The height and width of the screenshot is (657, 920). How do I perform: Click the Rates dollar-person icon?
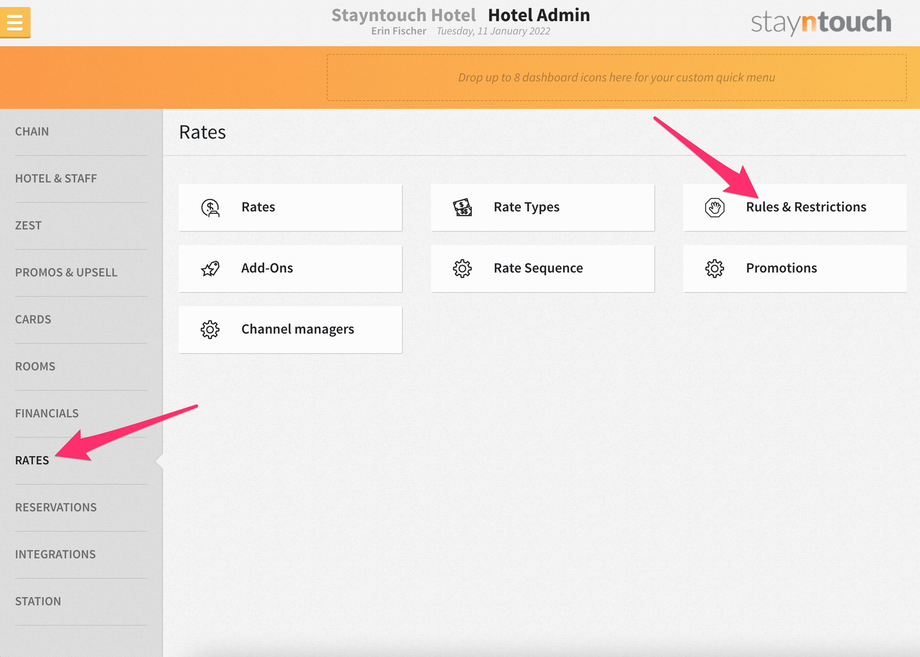210,208
